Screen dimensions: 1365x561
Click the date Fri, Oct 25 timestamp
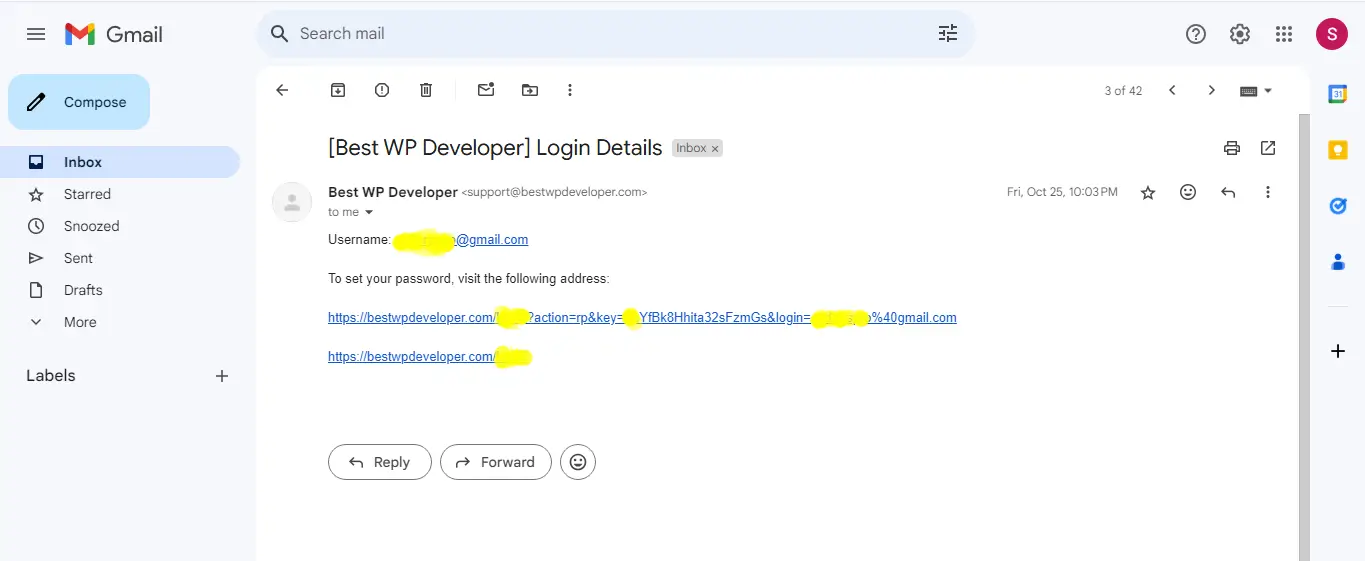[x=1062, y=192]
